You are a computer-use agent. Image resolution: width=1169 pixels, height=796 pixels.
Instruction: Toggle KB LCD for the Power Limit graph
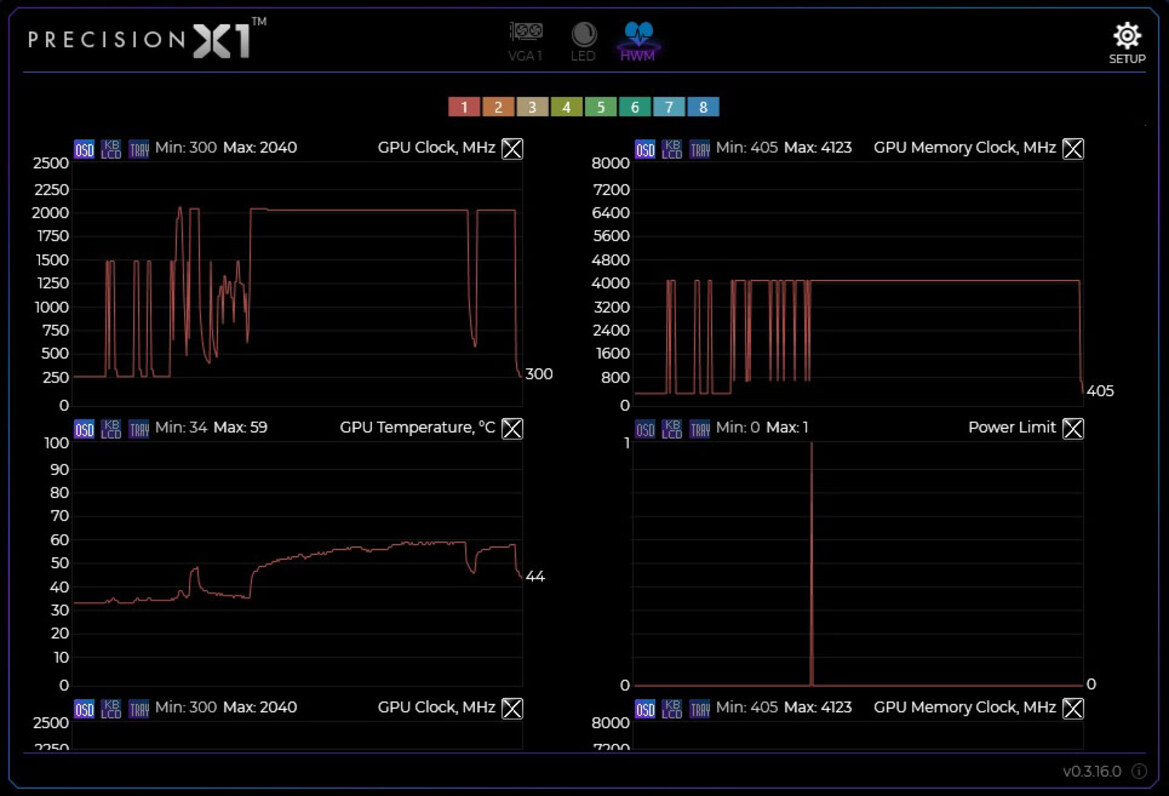(672, 429)
